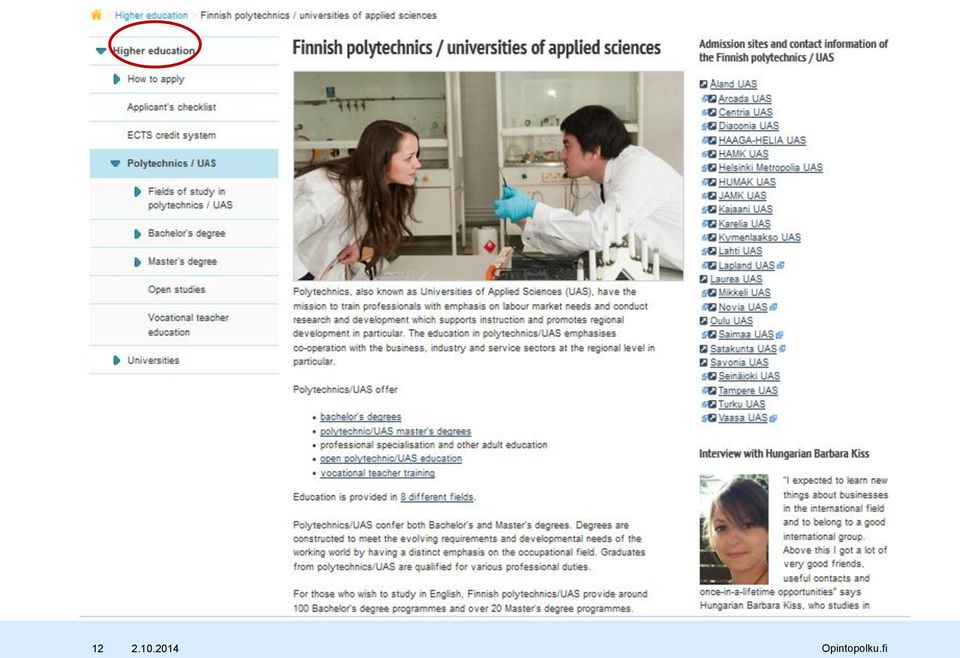Expand Fields of study in polytechnics arrow
Screen dimensions: 960x658
[137, 192]
